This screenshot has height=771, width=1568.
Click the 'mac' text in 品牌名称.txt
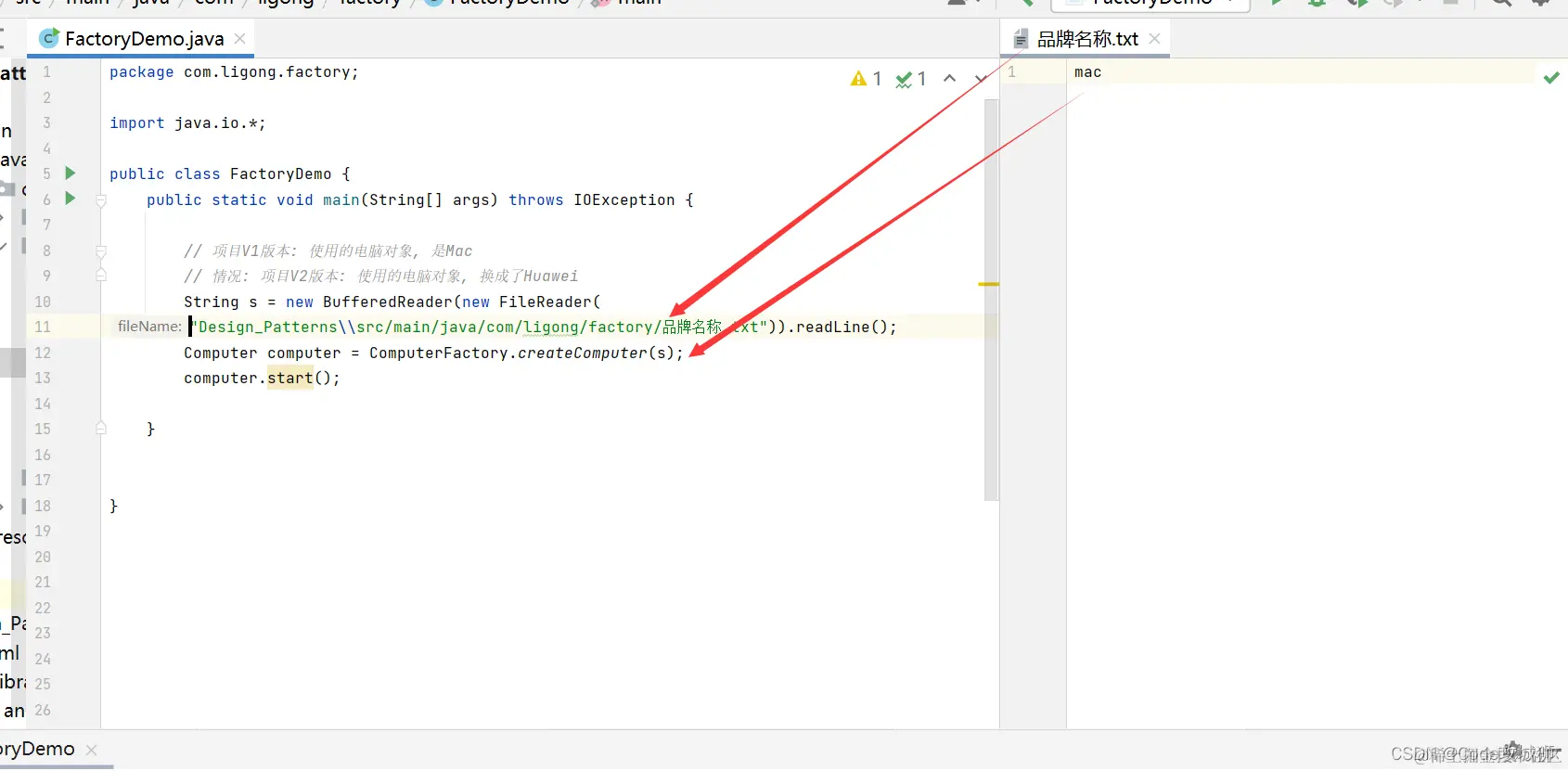pyautogui.click(x=1087, y=72)
